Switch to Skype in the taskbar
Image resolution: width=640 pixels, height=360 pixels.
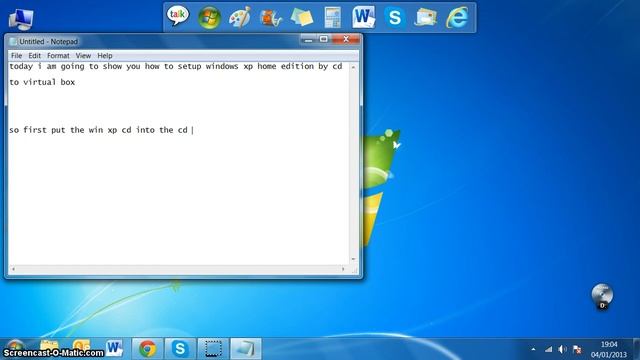pyautogui.click(x=180, y=349)
